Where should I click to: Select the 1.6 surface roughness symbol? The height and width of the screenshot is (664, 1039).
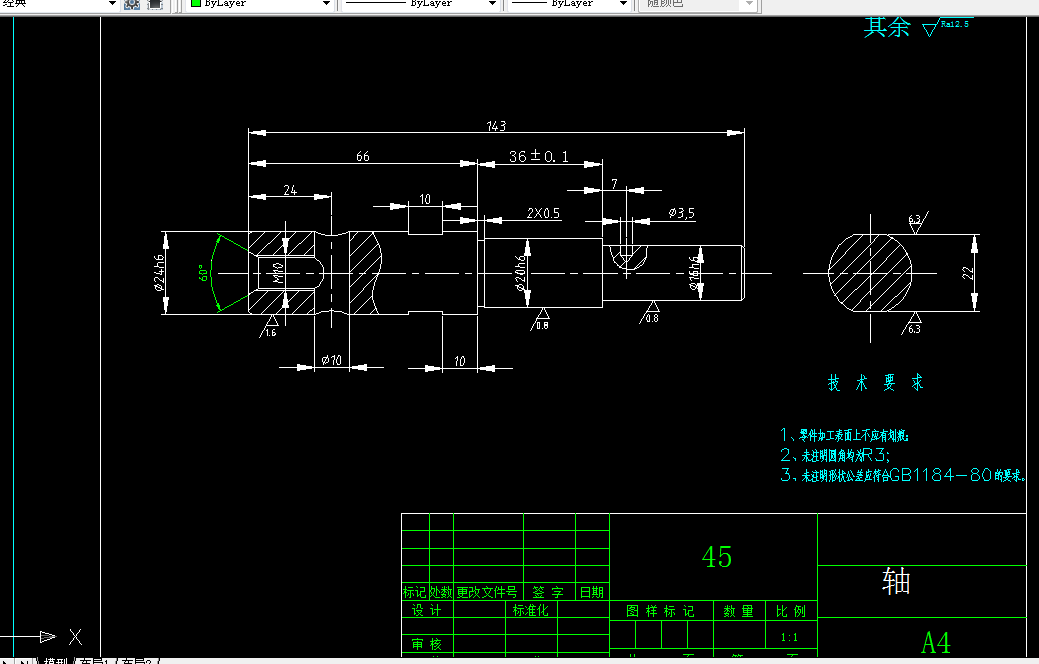pos(269,327)
